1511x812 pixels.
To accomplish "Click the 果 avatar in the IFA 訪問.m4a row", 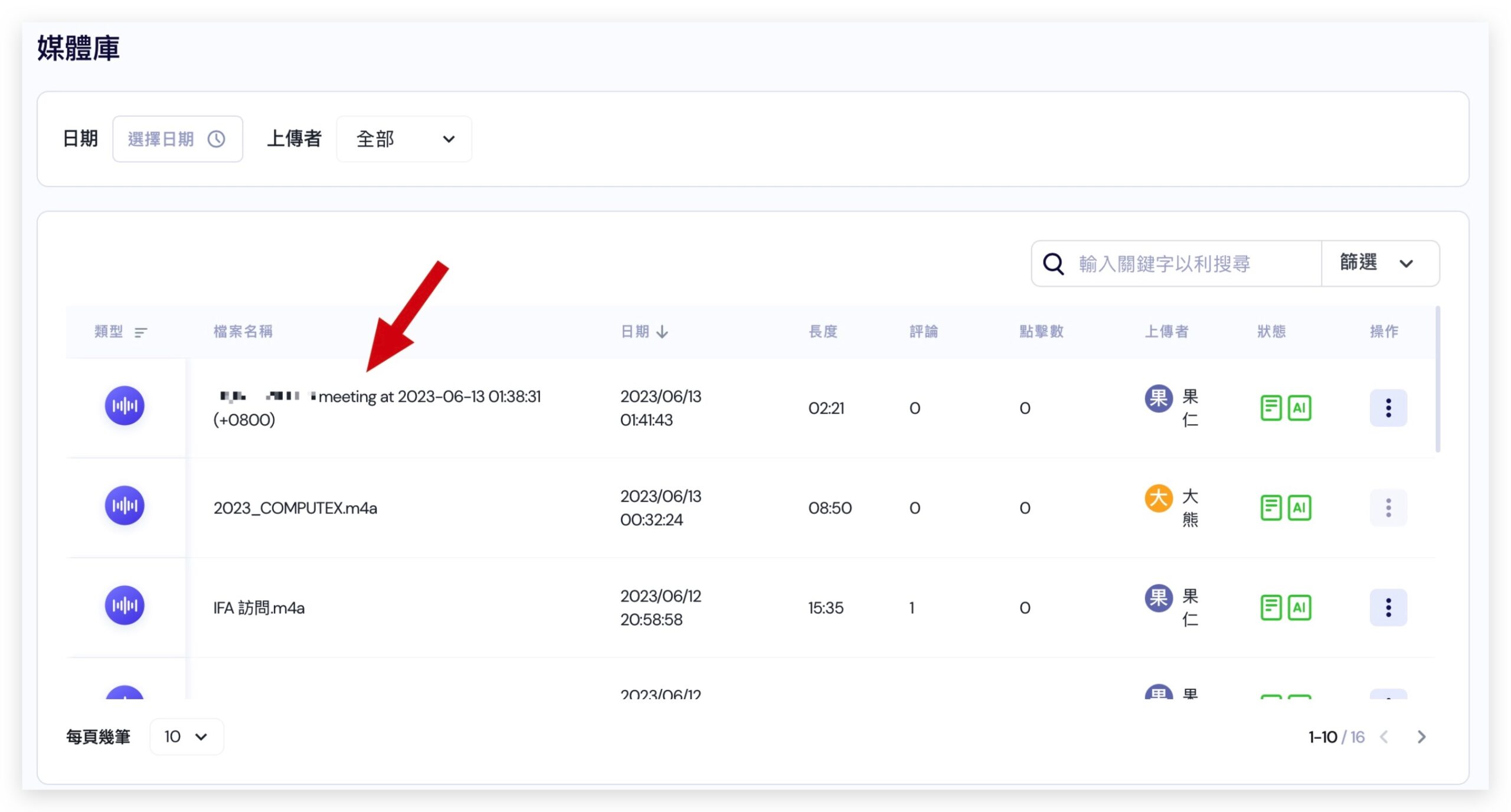I will [1159, 598].
